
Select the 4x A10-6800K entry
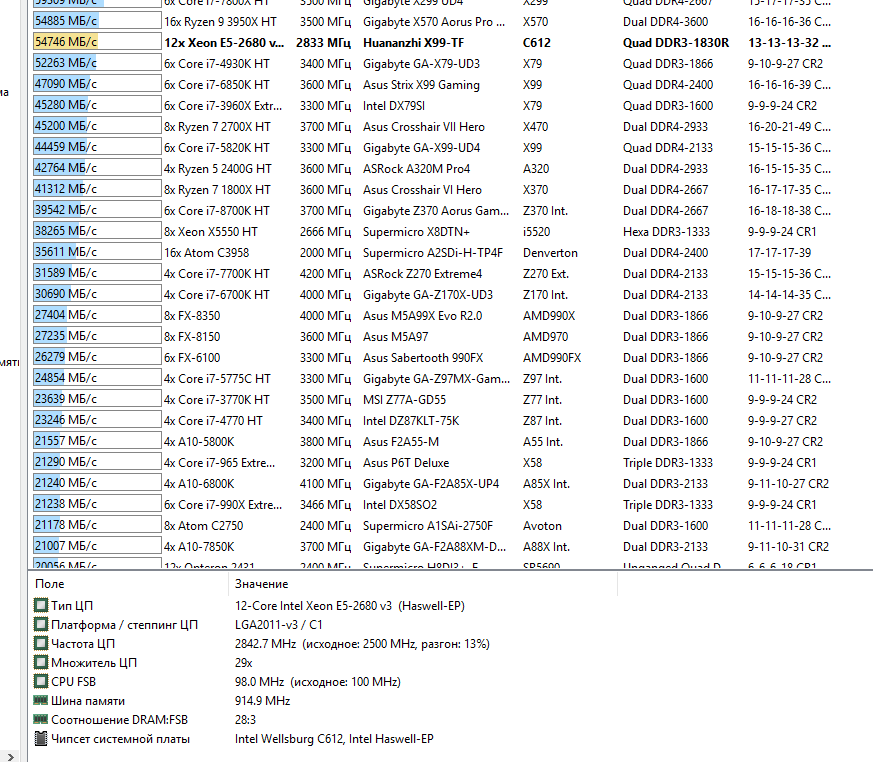click(199, 484)
